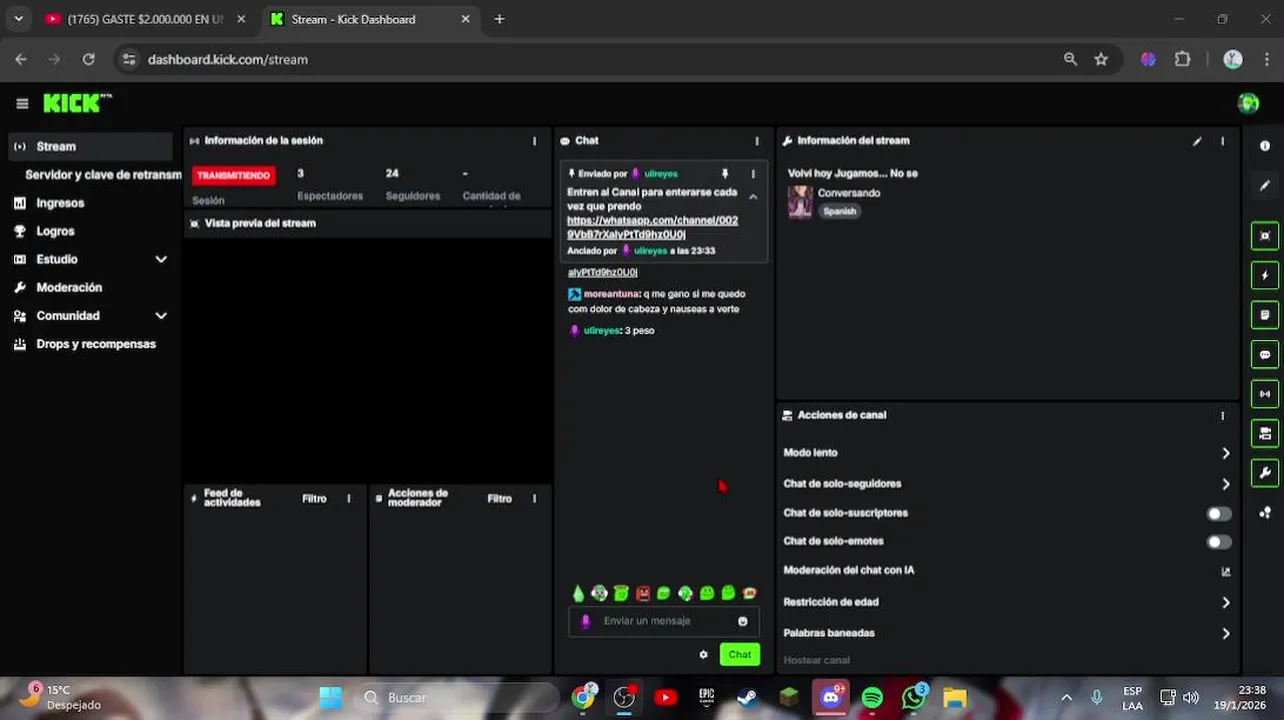Toggle the wrench widget icon in right sidebar
Screen dimensions: 1284x720
click(1265, 473)
